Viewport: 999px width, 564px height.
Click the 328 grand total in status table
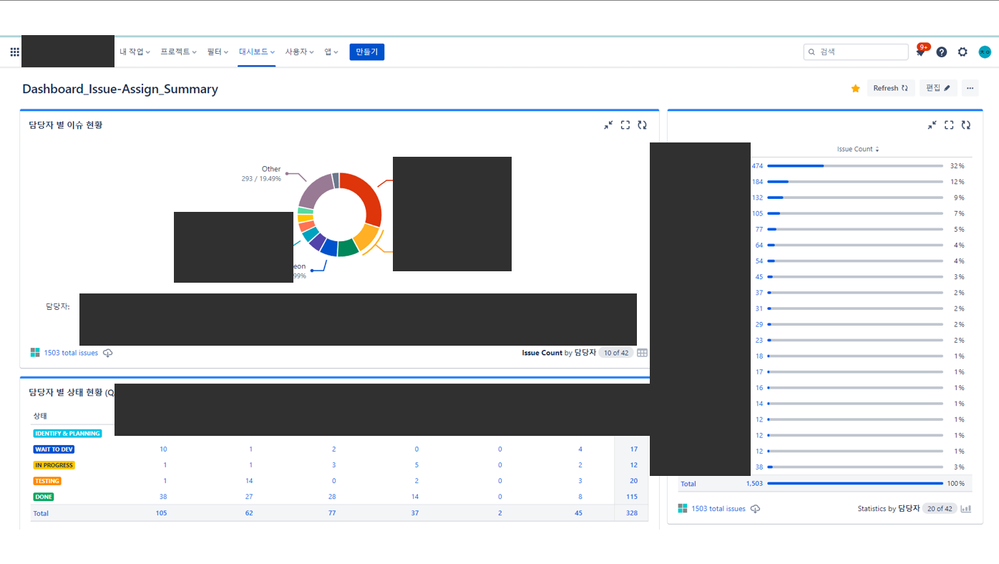click(x=631, y=513)
